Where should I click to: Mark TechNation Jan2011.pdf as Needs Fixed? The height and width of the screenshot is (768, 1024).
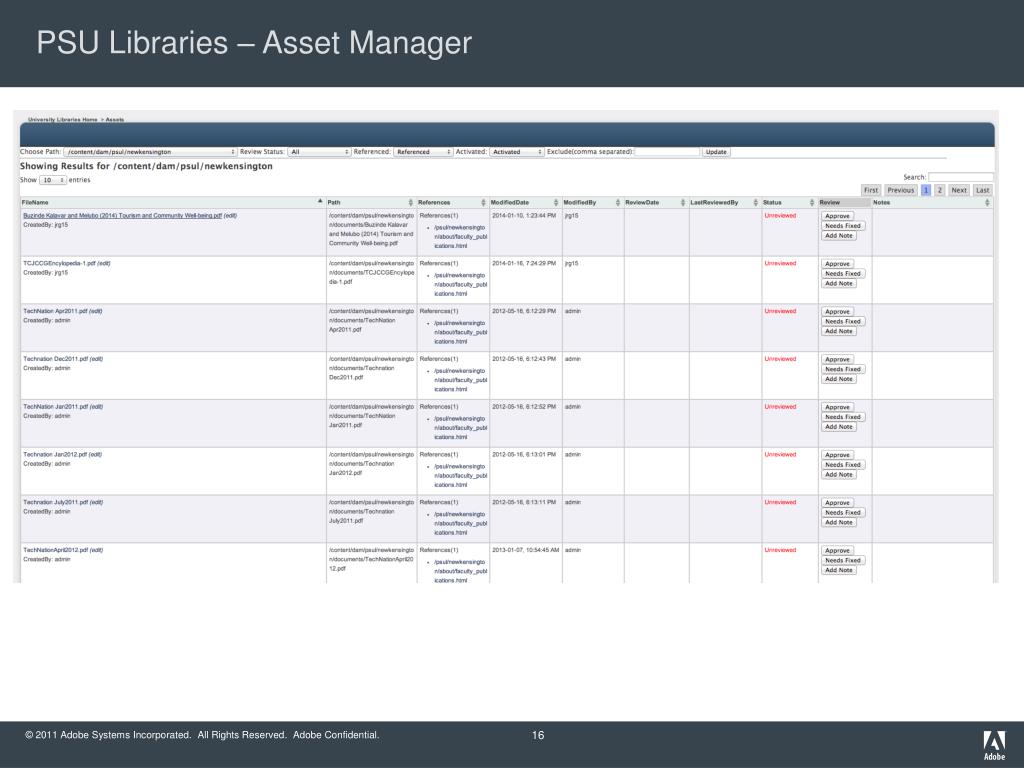tap(843, 417)
